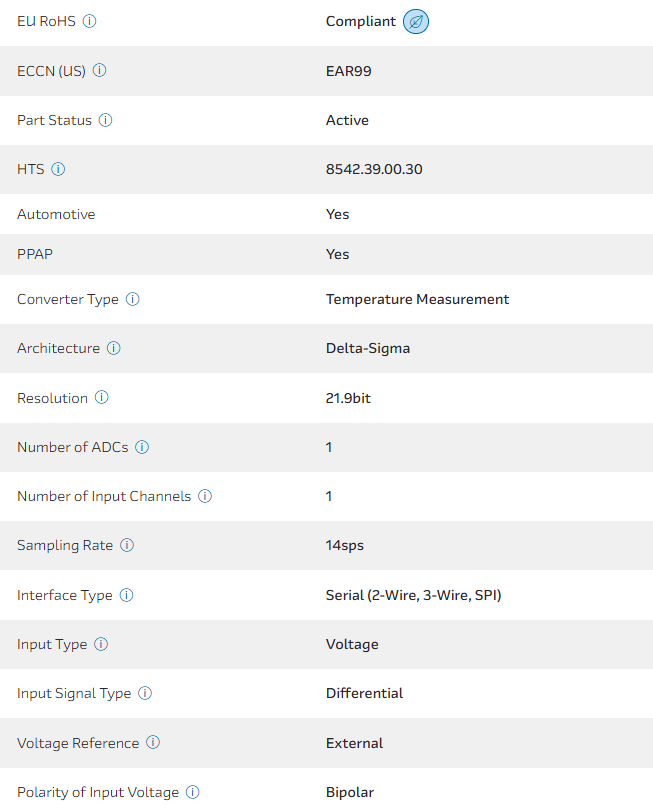Click the Temperature Measurement converter type value
This screenshot has width=653, height=808.
(x=417, y=299)
